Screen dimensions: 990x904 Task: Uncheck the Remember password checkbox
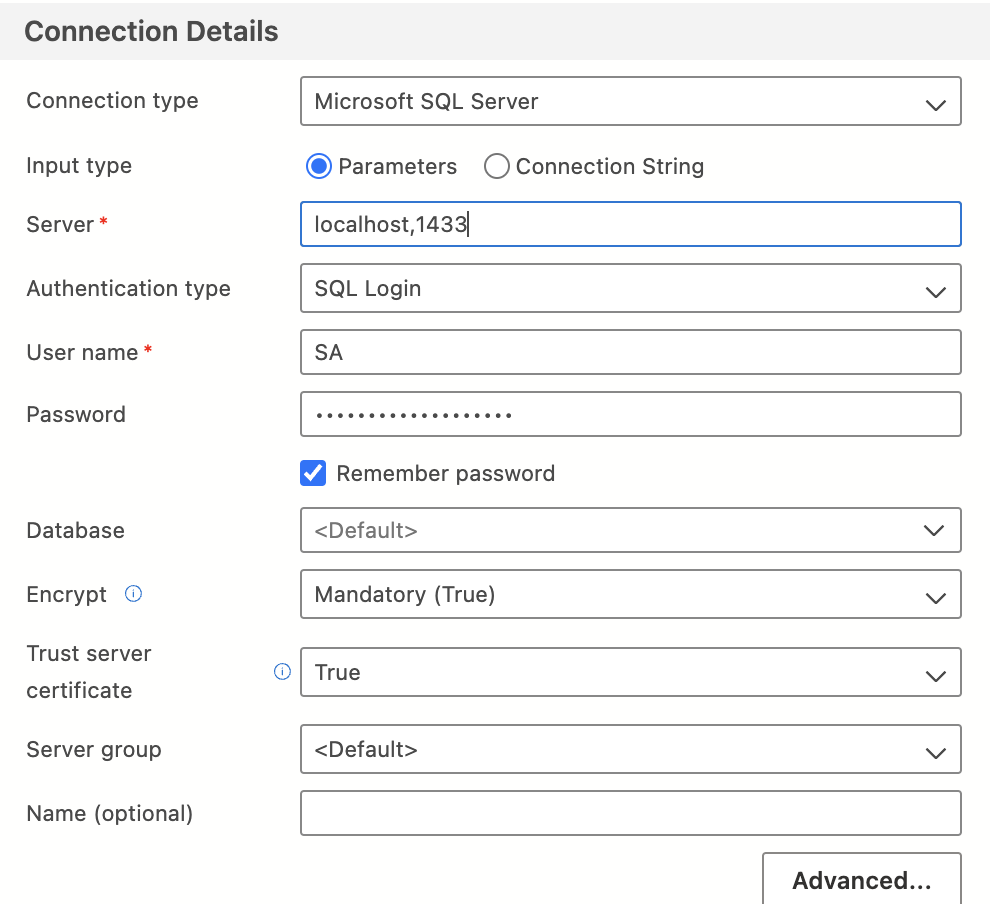click(x=313, y=473)
